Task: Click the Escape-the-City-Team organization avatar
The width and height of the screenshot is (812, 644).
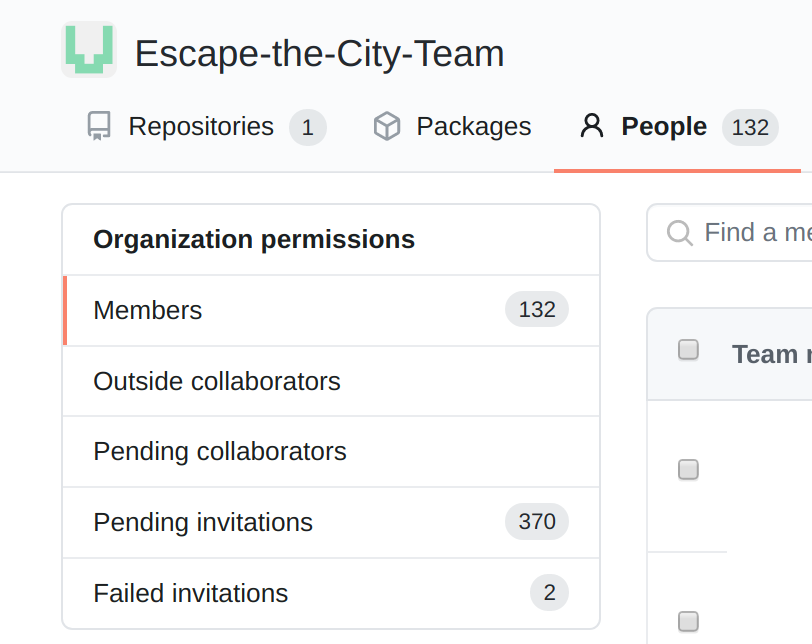Action: coord(89,50)
